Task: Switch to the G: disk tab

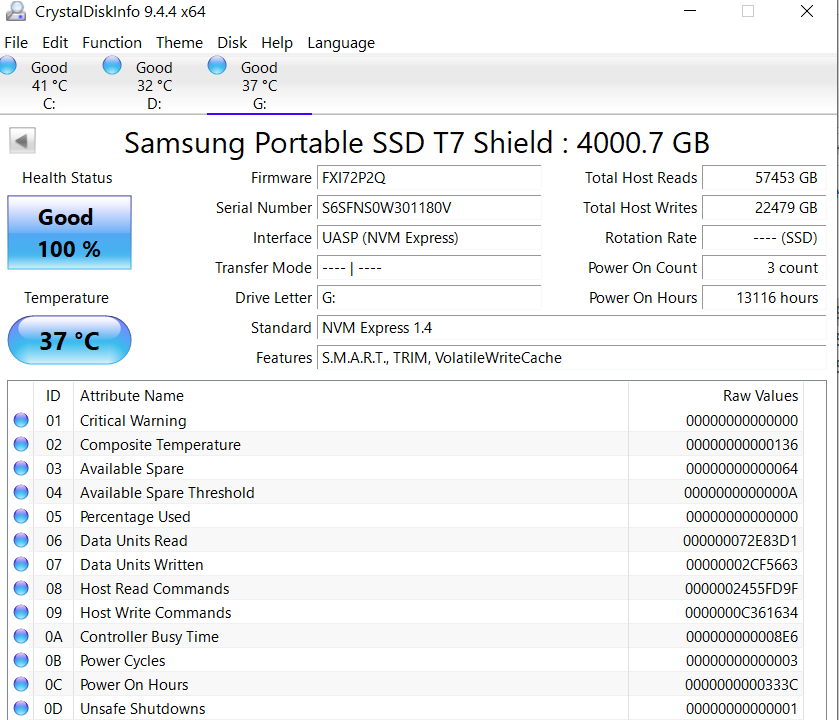Action: (x=259, y=85)
